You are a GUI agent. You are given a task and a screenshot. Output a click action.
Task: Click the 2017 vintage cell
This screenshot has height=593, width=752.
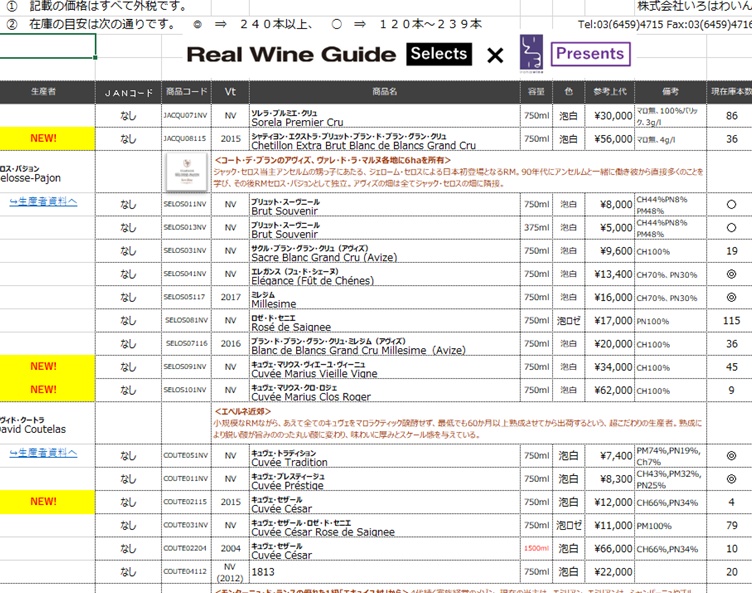tap(230, 297)
